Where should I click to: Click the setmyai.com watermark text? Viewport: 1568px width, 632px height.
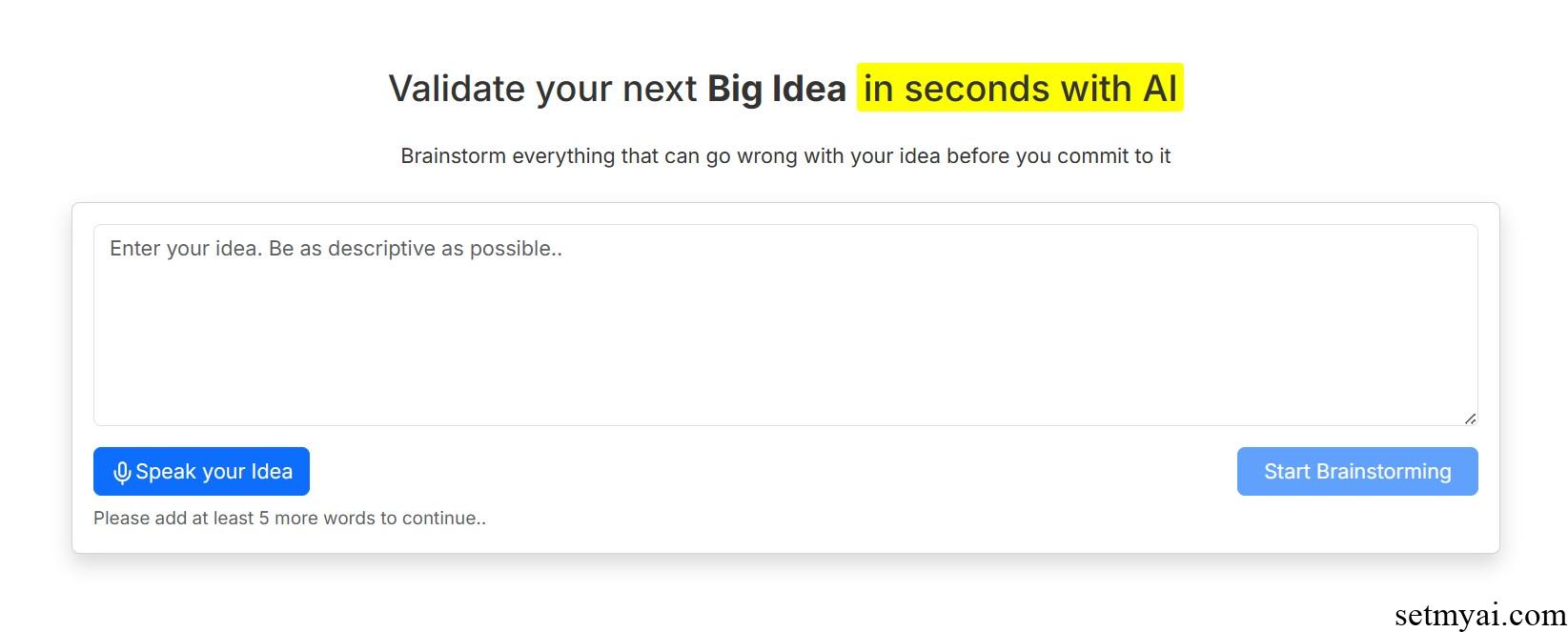coord(1480,616)
